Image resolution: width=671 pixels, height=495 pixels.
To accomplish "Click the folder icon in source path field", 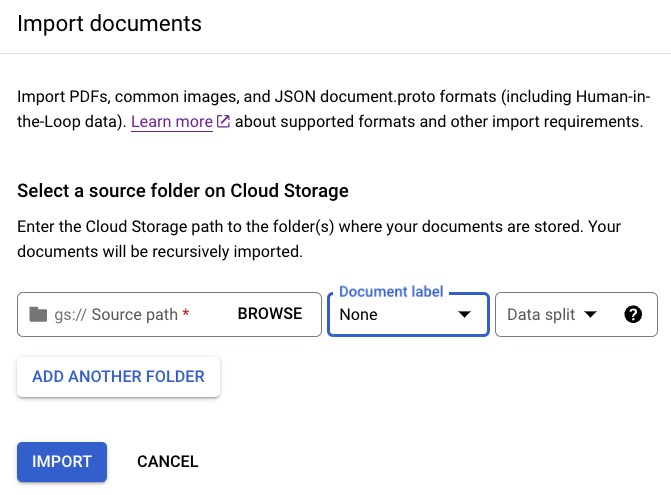I will point(38,314).
